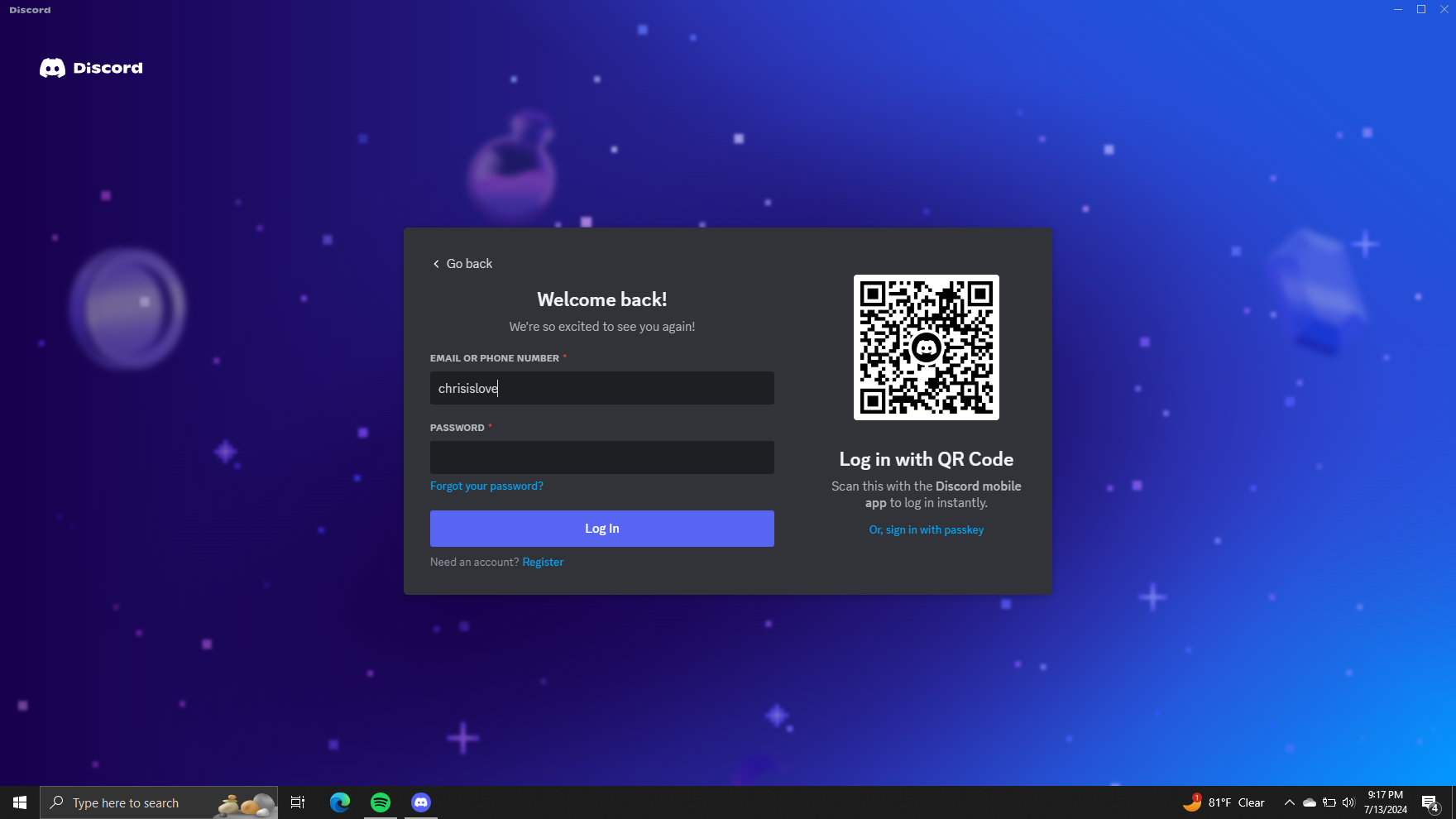Click the "Welcome back!" heading
This screenshot has height=819, width=1456.
pyautogui.click(x=602, y=299)
